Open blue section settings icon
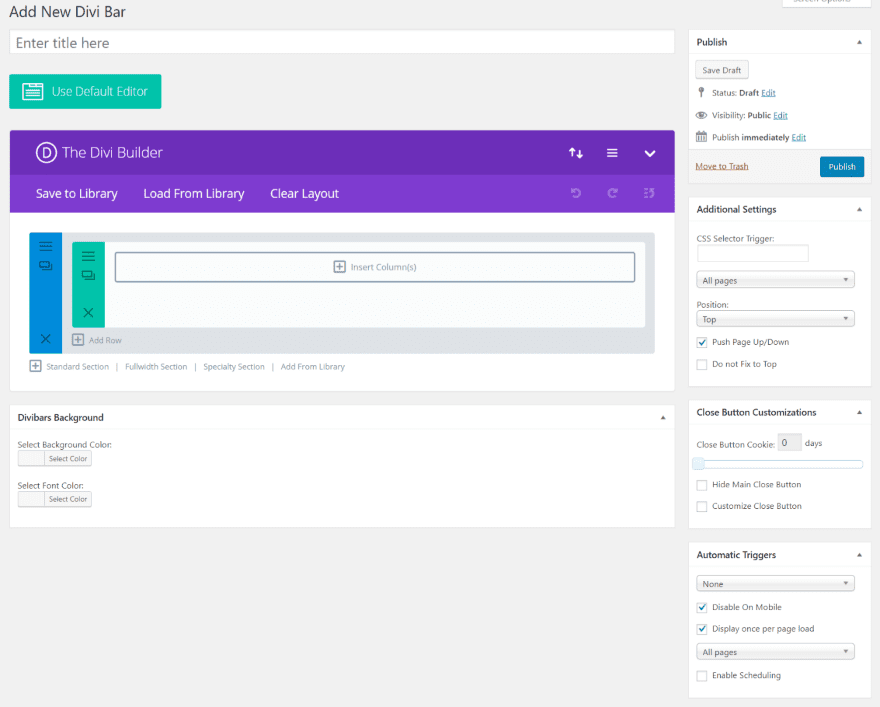 point(45,246)
